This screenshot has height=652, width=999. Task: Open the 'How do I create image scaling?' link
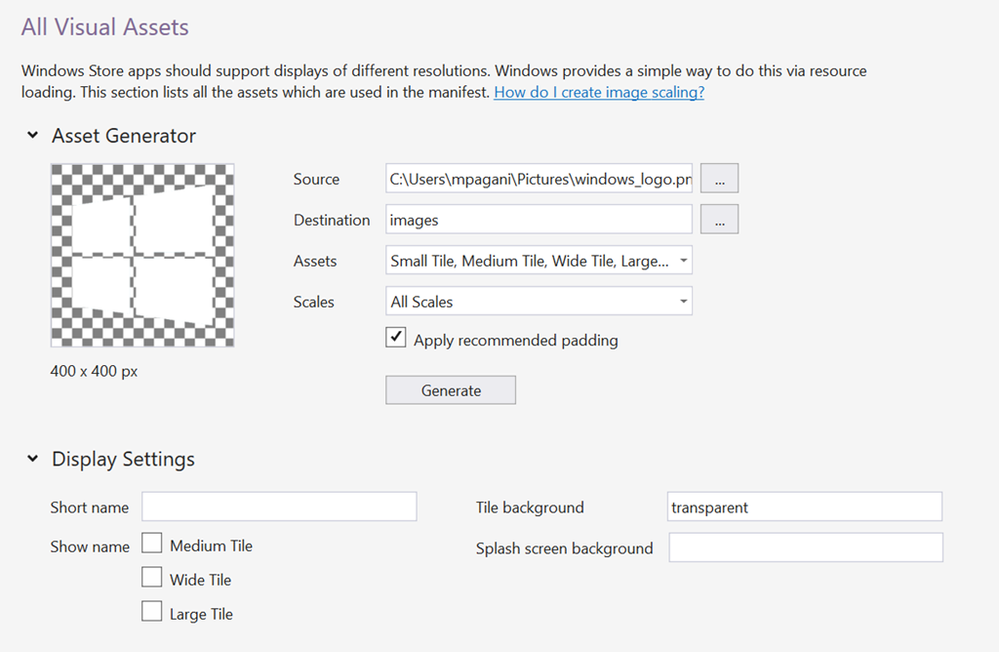[x=599, y=92]
